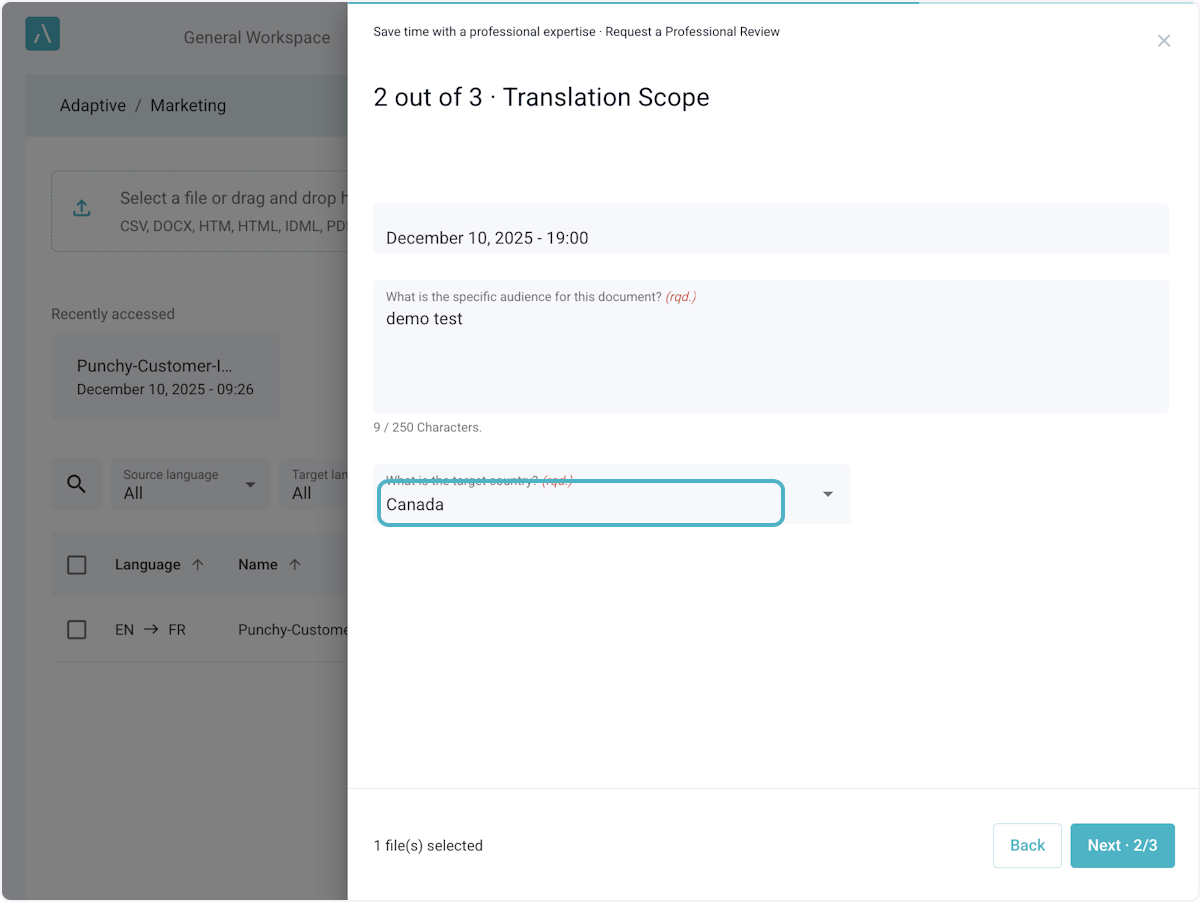This screenshot has height=902, width=1200.
Task: Click the Canada target country field
Action: tap(580, 504)
